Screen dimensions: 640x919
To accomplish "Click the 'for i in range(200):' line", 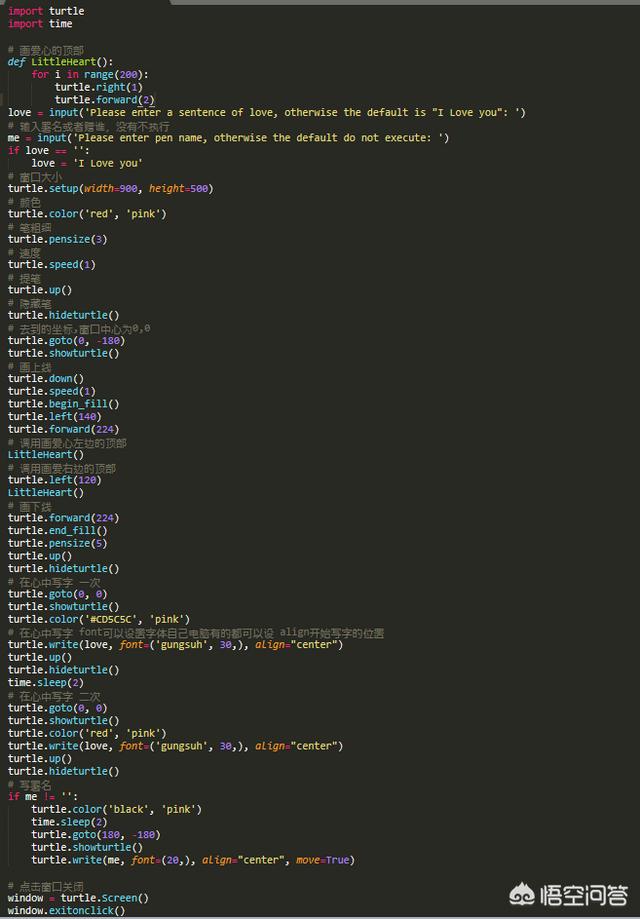I will pos(90,75).
